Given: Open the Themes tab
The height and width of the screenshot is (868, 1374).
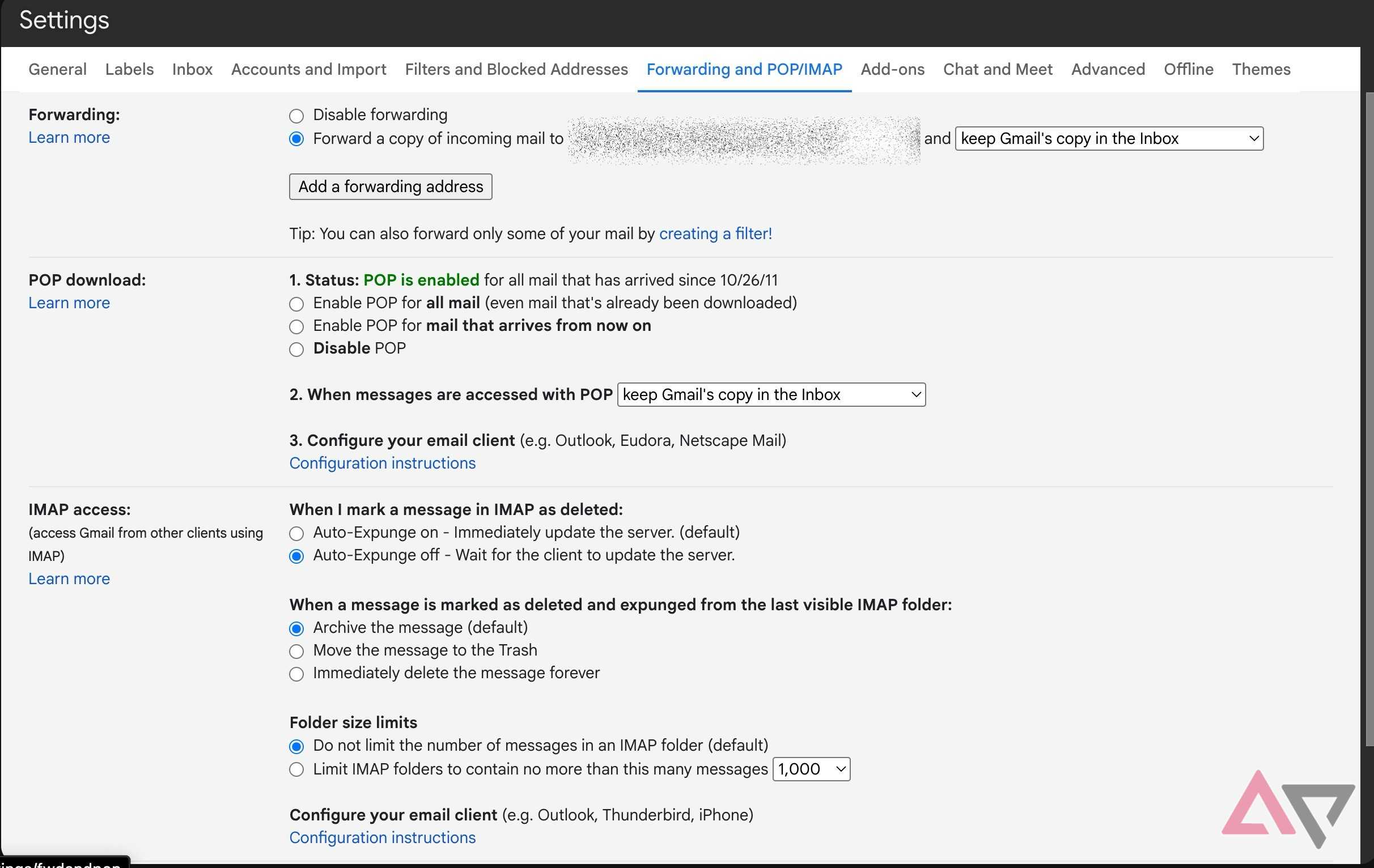Looking at the screenshot, I should [1261, 69].
